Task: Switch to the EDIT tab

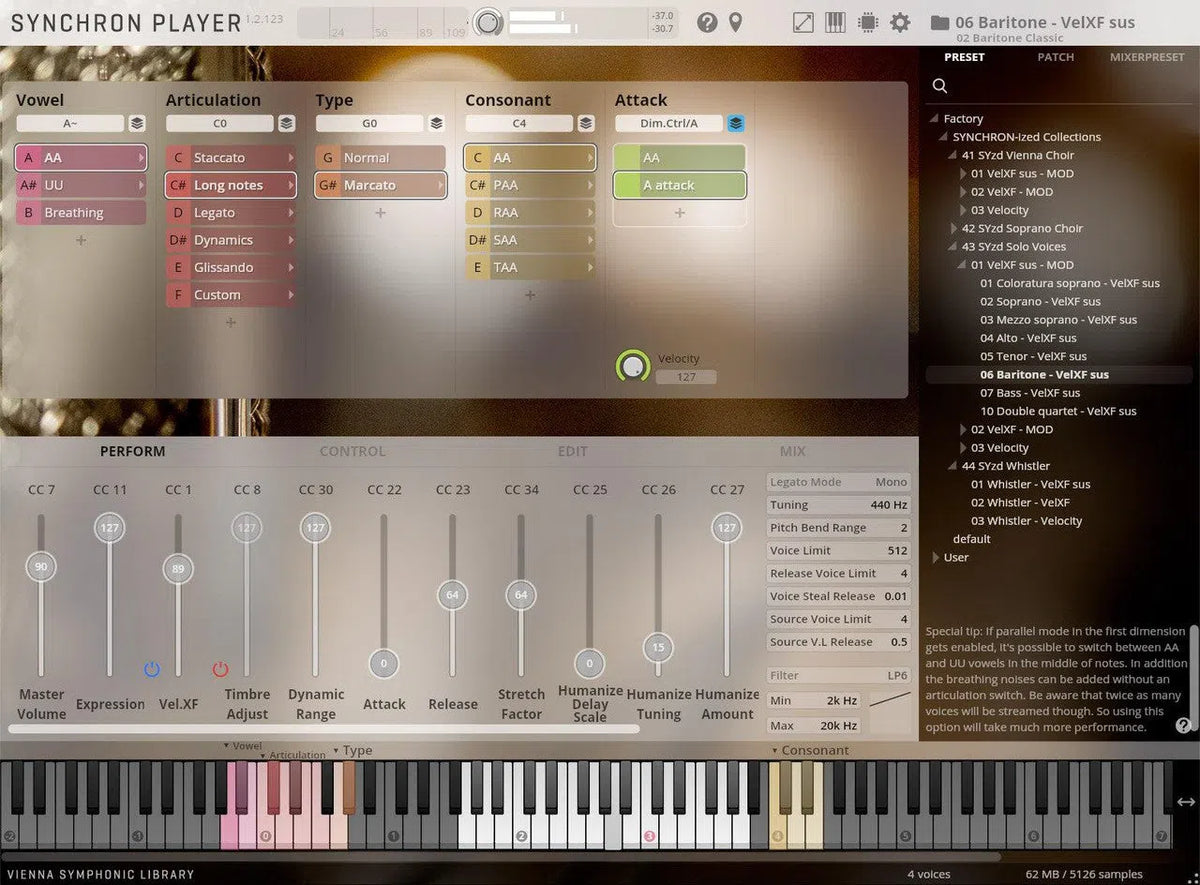Action: pyautogui.click(x=572, y=451)
